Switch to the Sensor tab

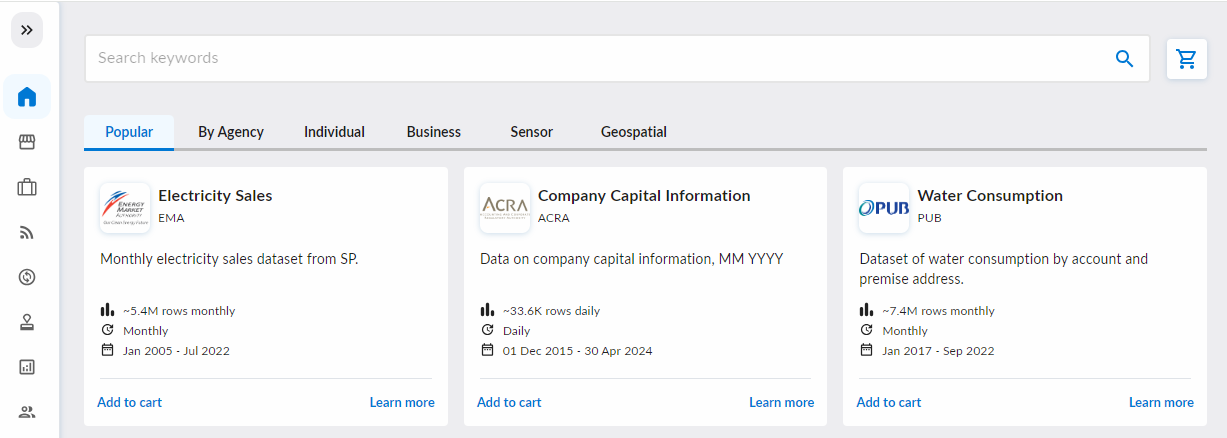tap(531, 132)
